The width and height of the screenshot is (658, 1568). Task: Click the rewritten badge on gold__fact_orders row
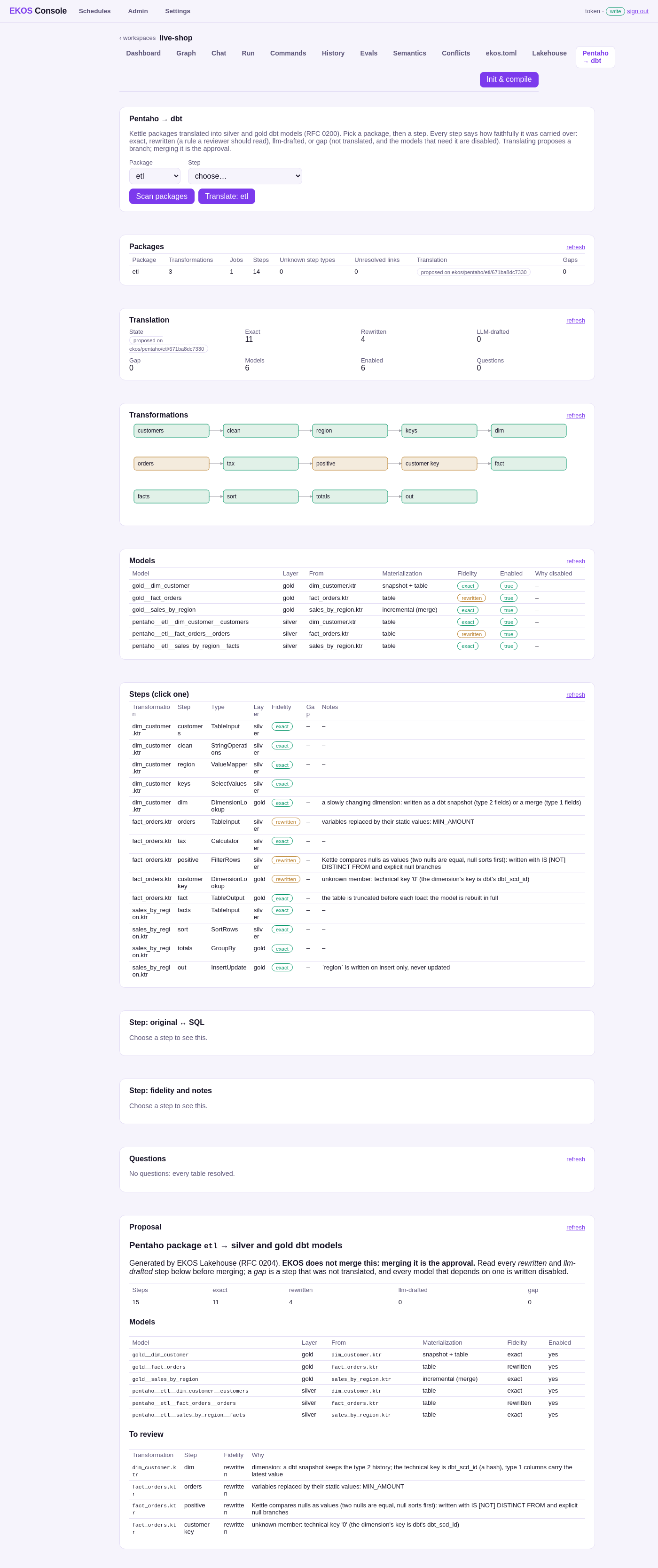(472, 598)
